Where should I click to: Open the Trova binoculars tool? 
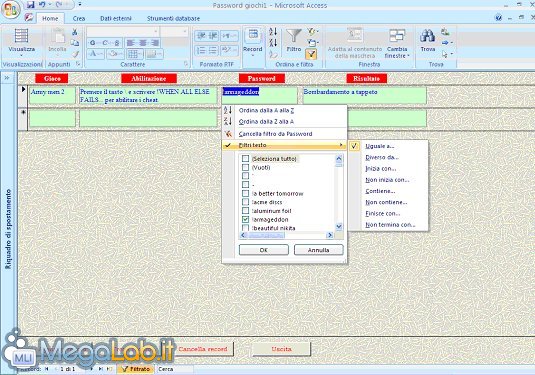(x=428, y=36)
